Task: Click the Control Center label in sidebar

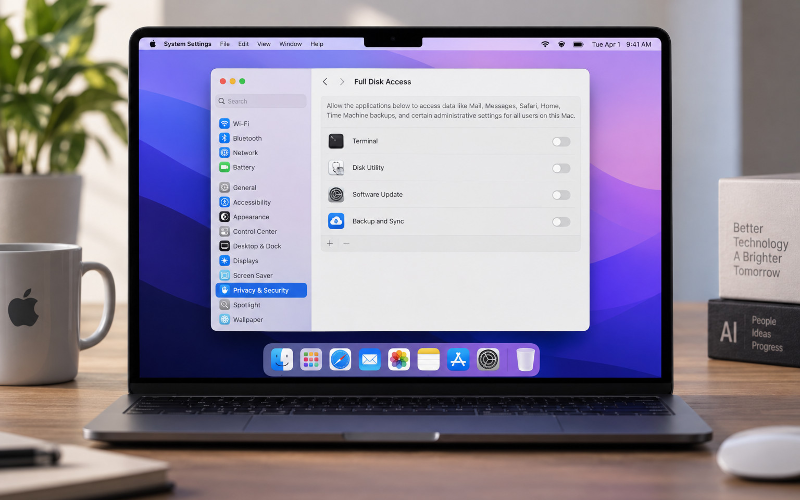Action: 255,231
